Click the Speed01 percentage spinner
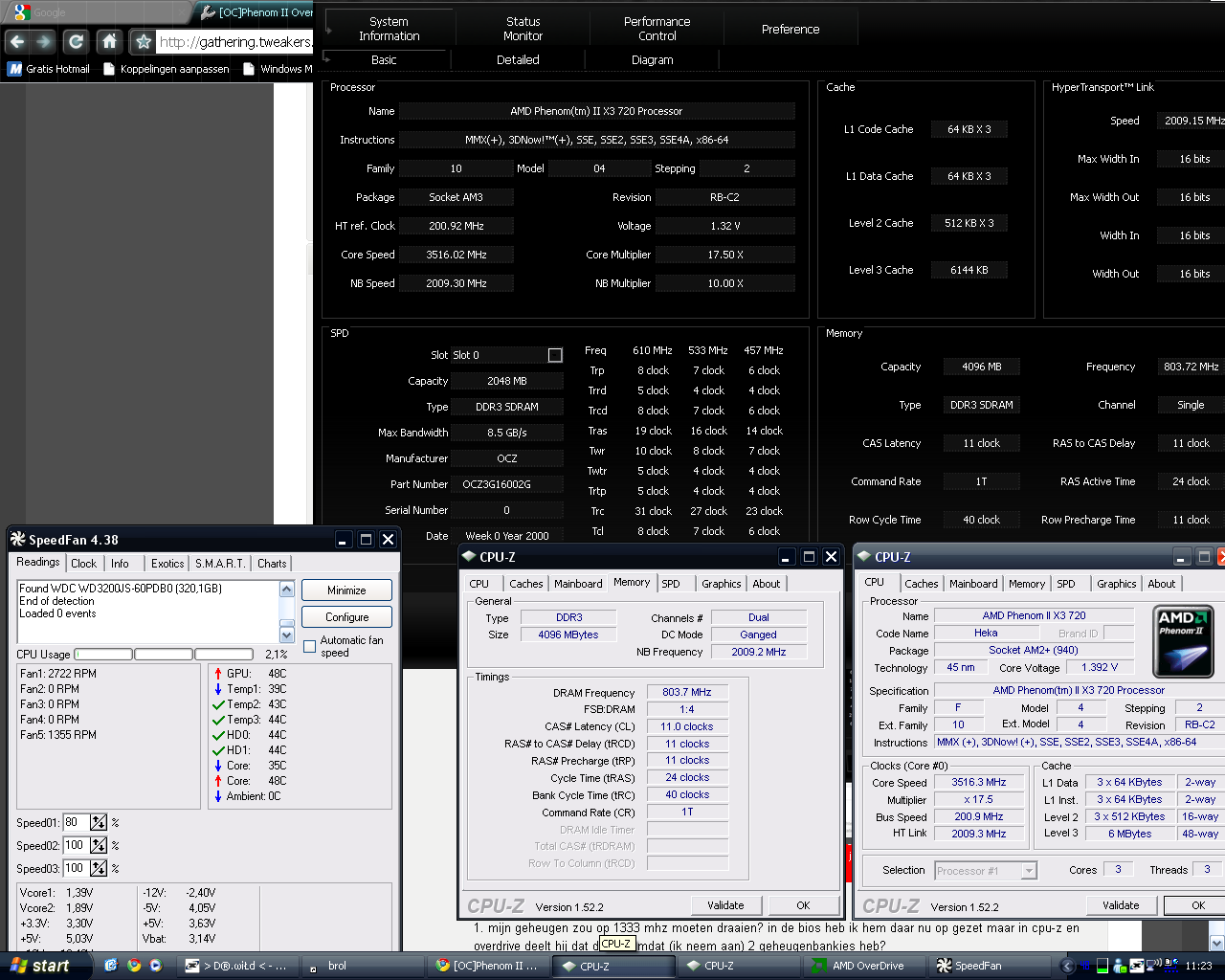 point(99,822)
